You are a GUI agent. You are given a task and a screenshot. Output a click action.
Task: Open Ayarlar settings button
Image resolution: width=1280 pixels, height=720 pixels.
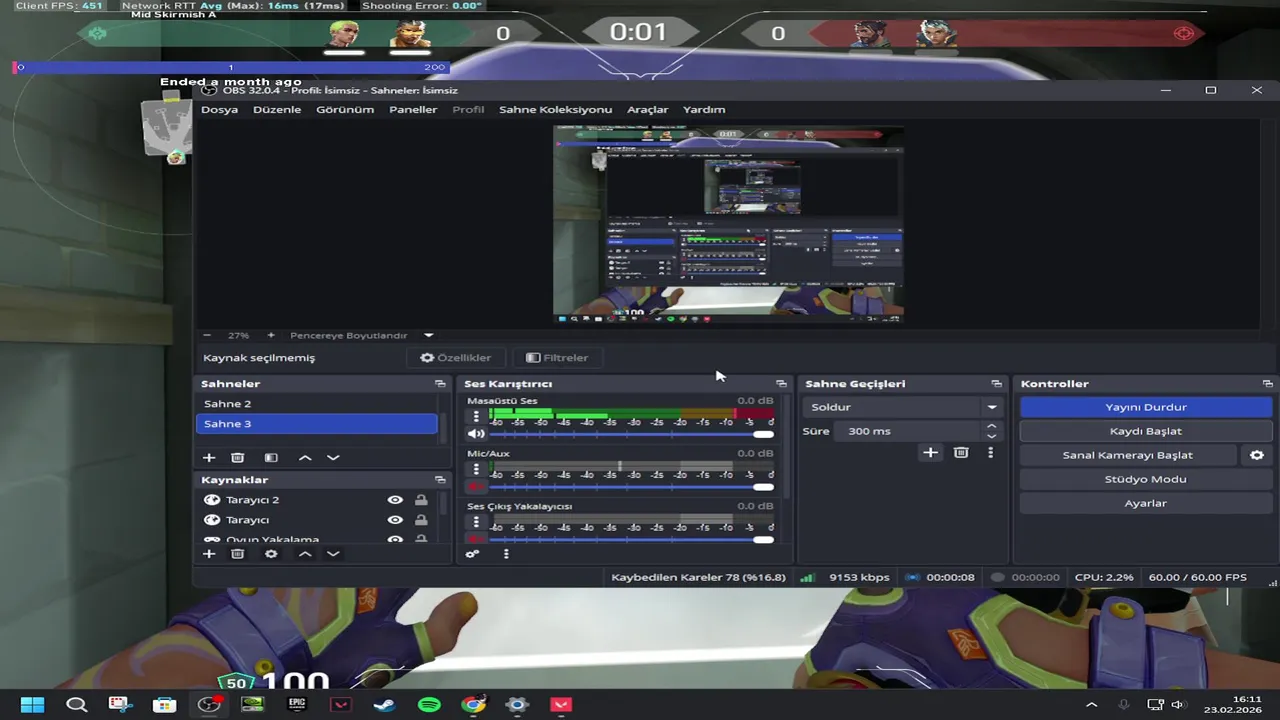tap(1146, 503)
